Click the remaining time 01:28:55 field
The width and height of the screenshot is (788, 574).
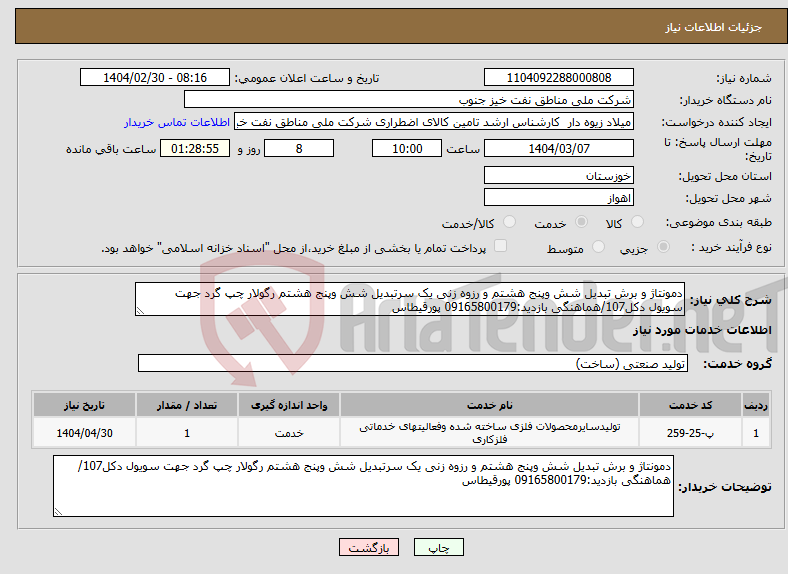click(194, 148)
